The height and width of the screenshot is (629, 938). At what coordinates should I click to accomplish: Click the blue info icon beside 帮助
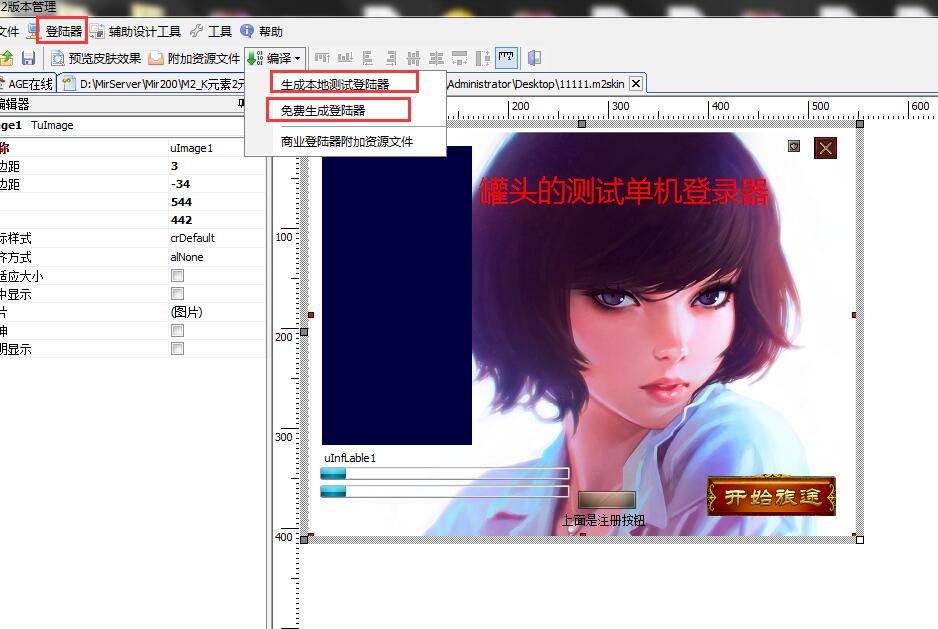[247, 31]
